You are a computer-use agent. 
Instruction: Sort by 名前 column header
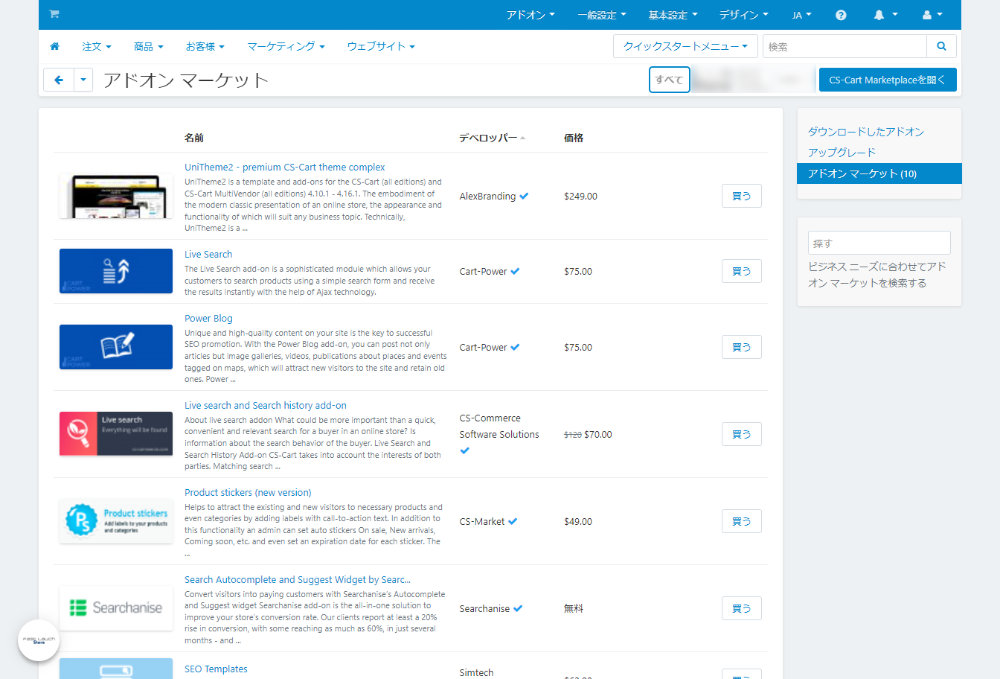pyautogui.click(x=194, y=138)
